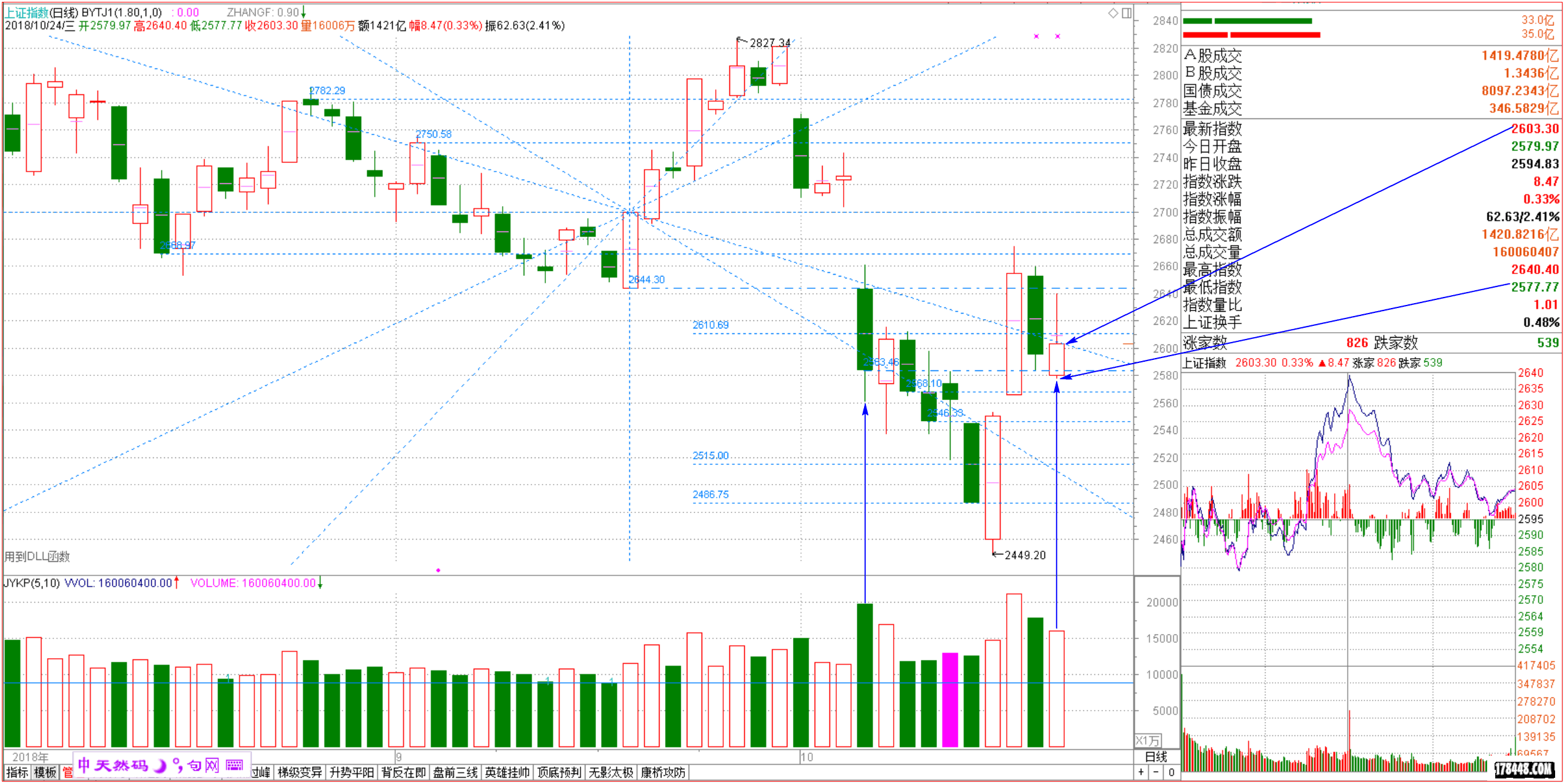Click the 日线 period selector
This screenshot has width=1565, height=784.
1156,757
